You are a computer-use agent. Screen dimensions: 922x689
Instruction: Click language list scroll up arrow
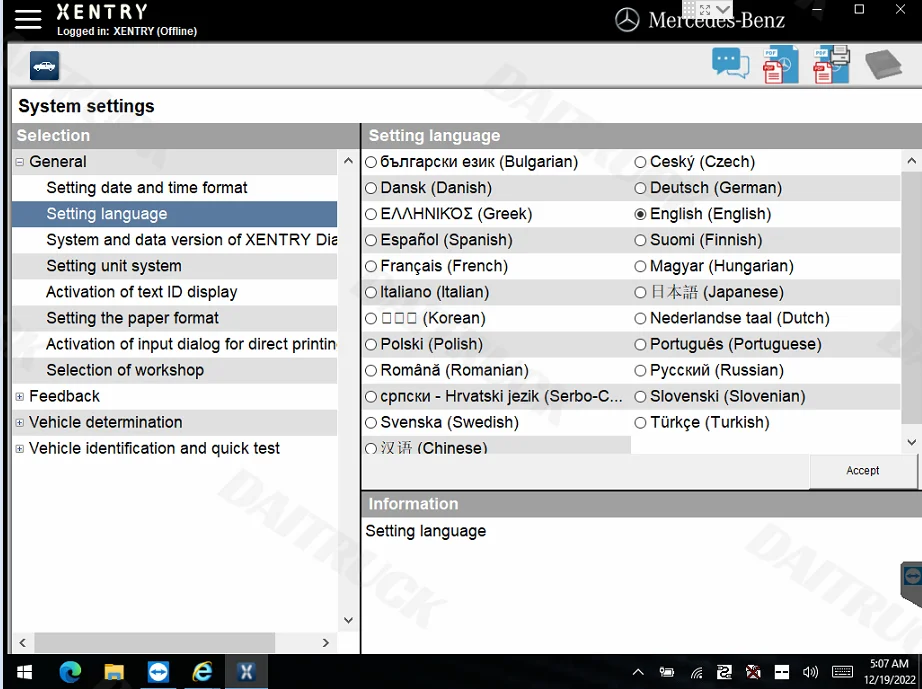click(x=911, y=160)
